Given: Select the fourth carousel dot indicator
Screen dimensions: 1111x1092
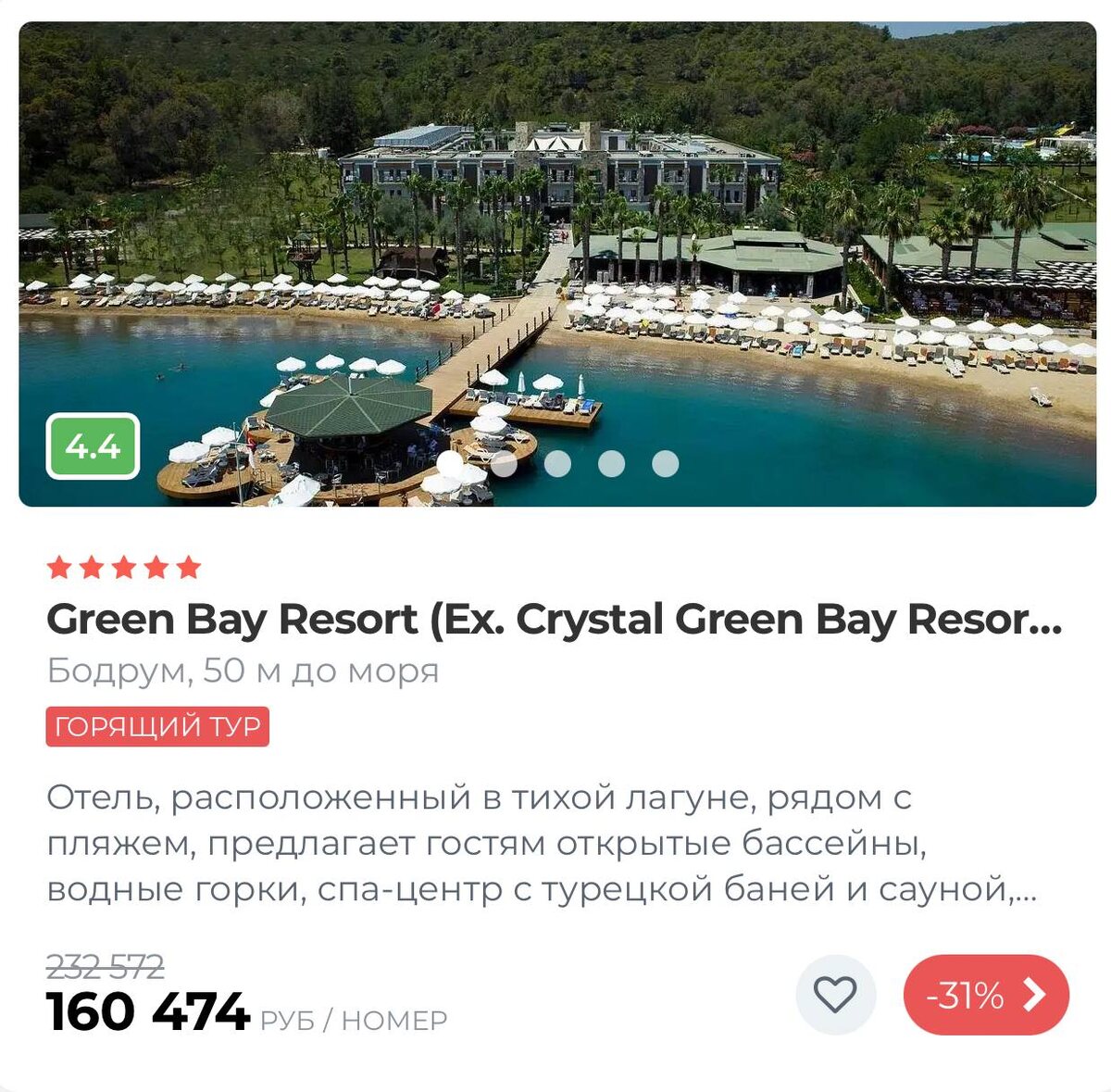Looking at the screenshot, I should click(611, 463).
